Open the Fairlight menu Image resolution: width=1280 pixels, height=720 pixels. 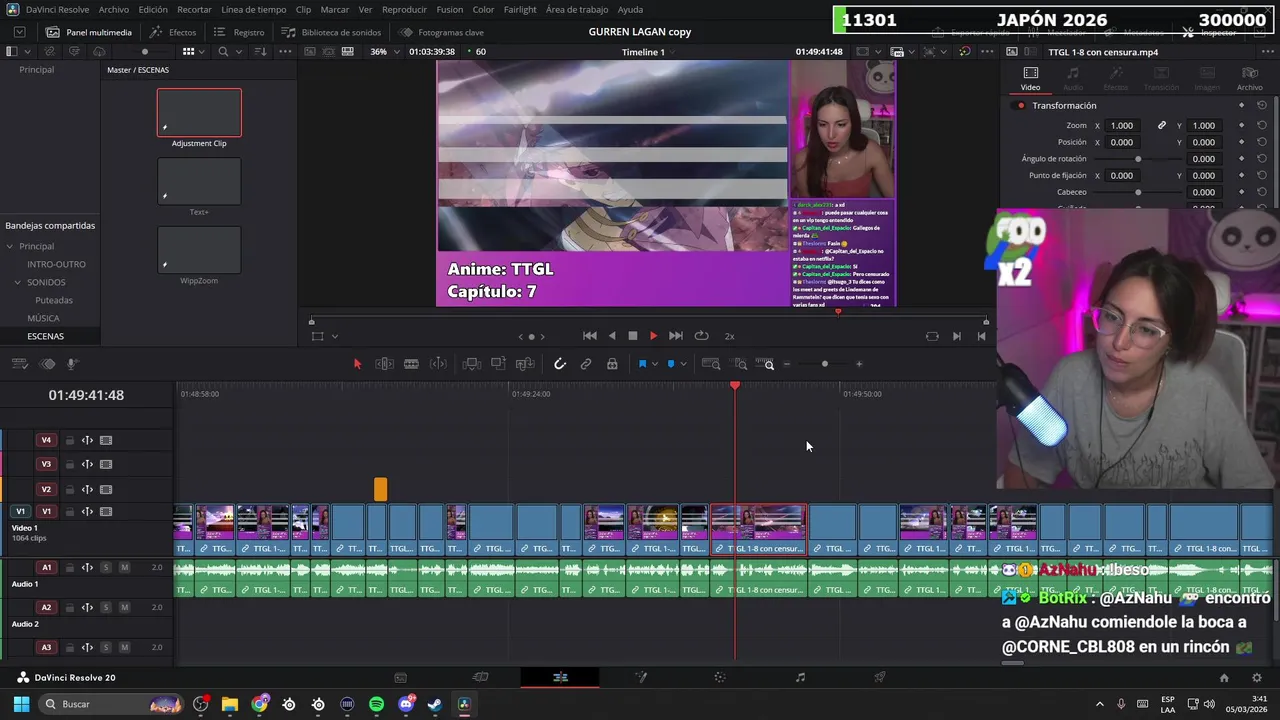click(520, 9)
